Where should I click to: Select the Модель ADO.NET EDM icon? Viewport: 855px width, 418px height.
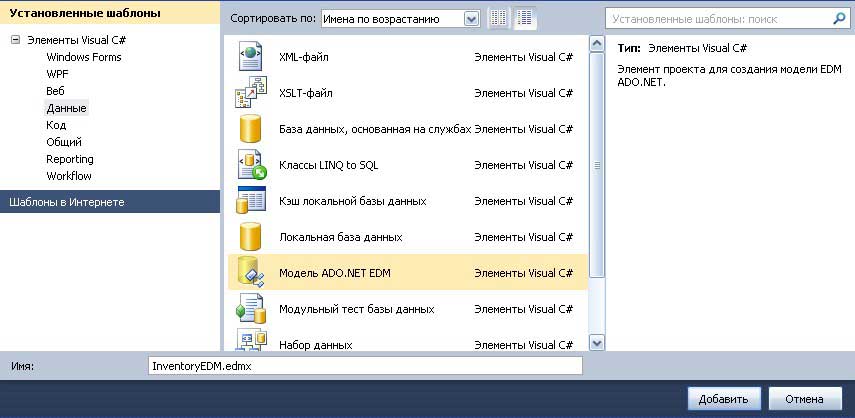pyautogui.click(x=249, y=272)
